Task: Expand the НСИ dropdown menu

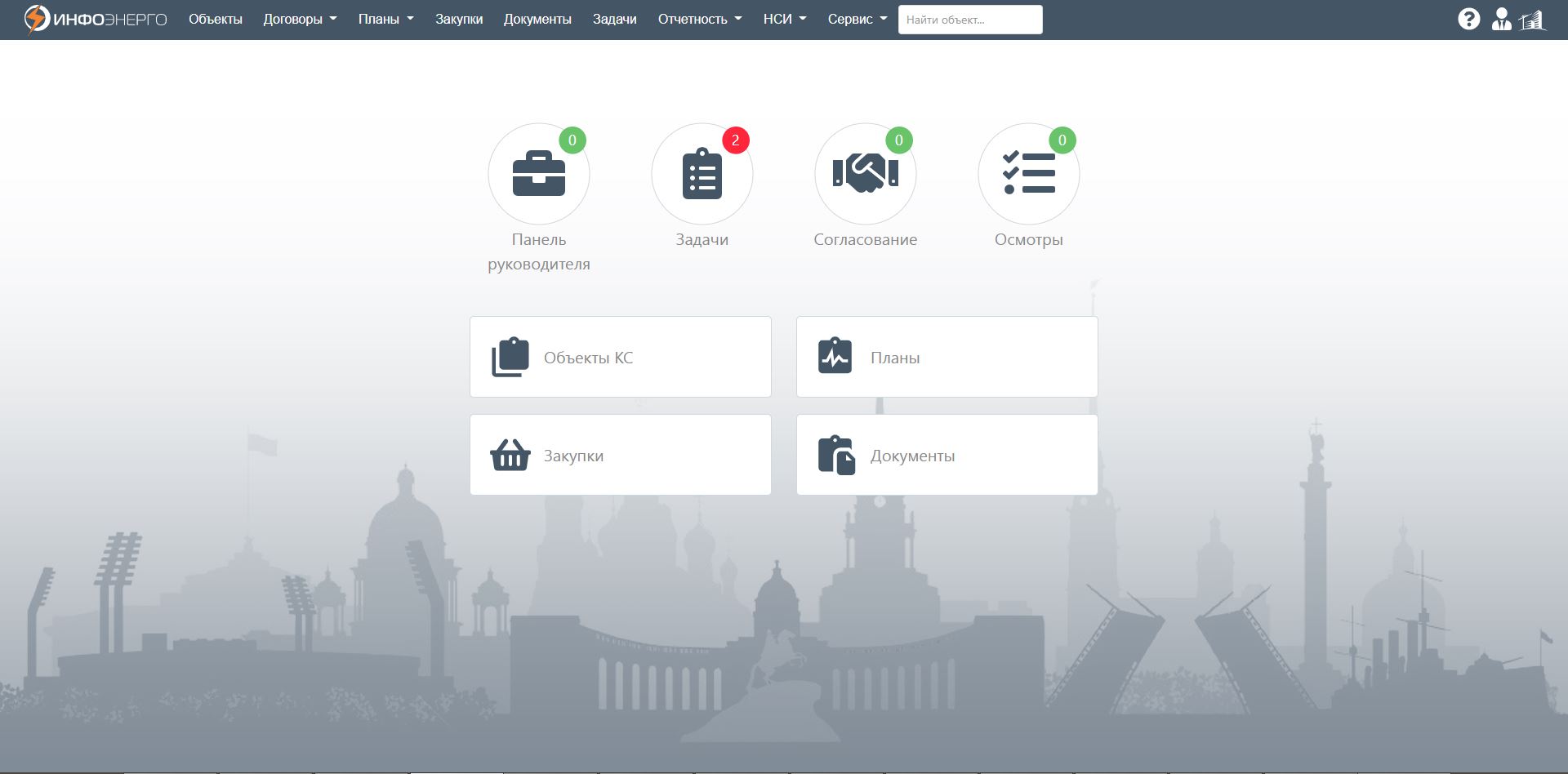Action: (x=785, y=19)
